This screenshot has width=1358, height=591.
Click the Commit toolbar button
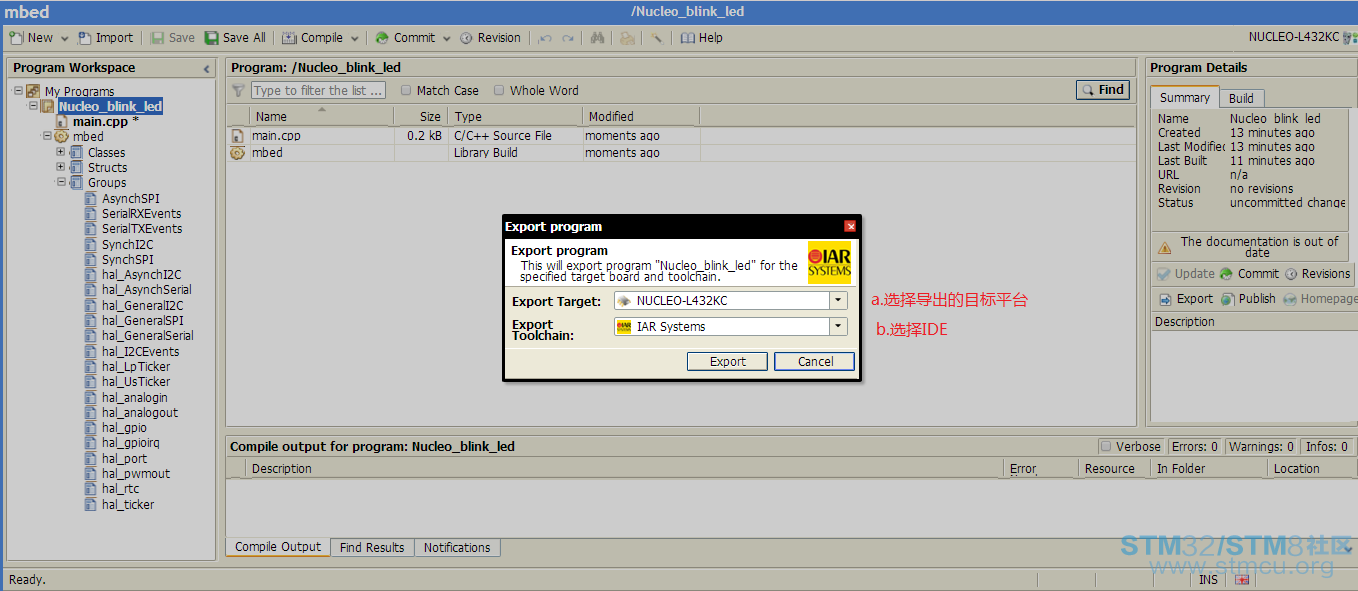pyautogui.click(x=405, y=38)
